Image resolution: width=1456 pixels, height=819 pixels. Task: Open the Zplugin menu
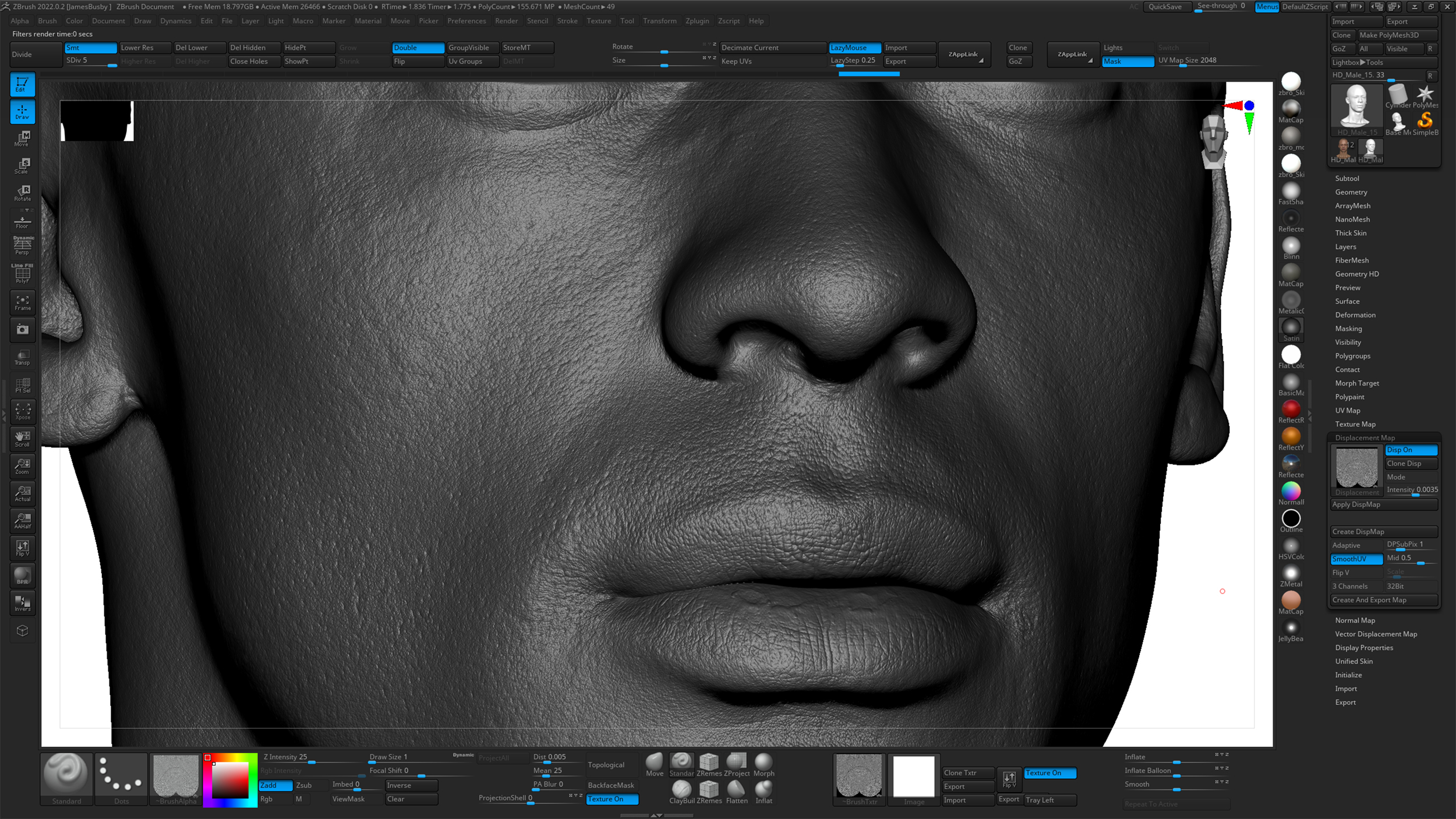(x=698, y=20)
